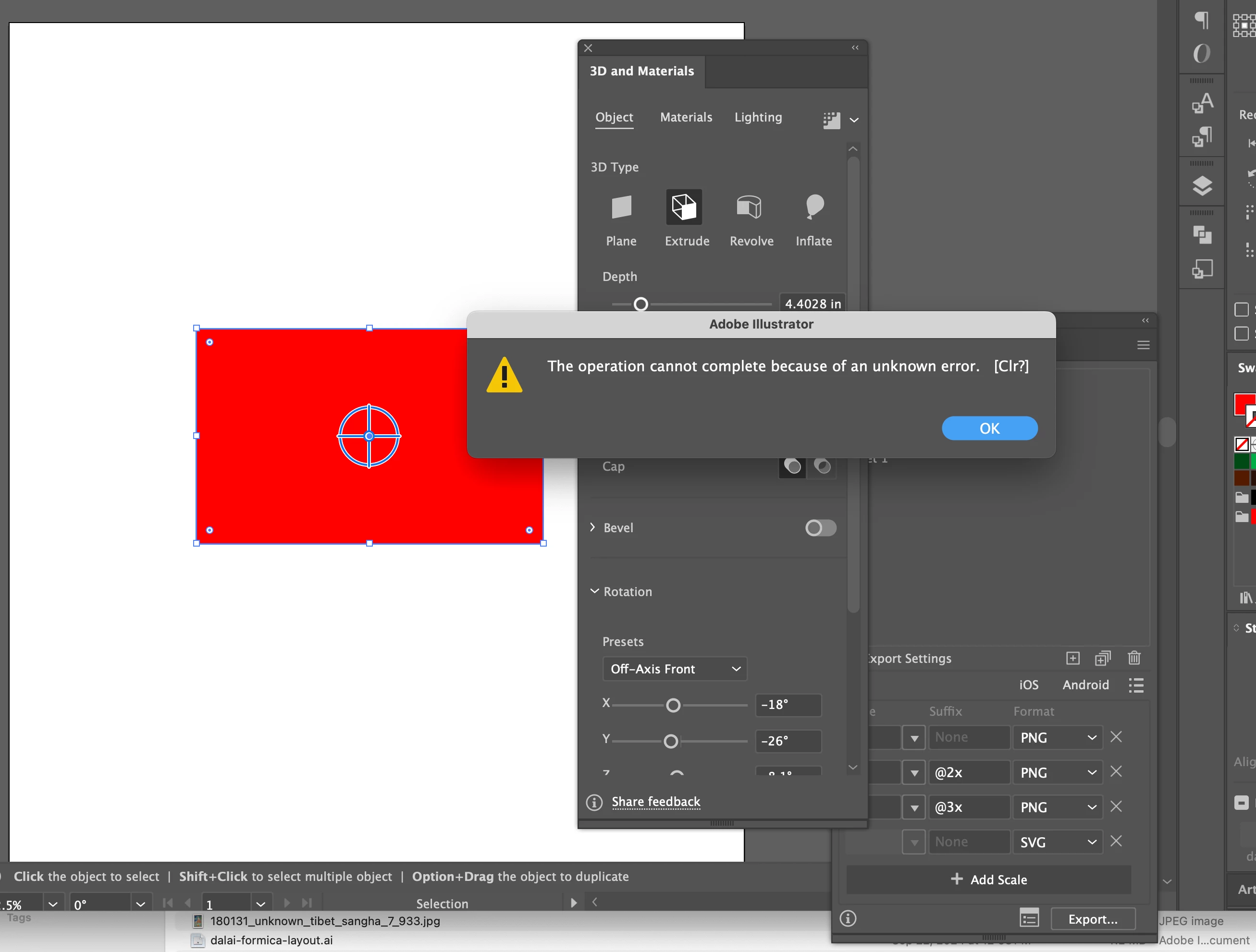This screenshot has width=1256, height=952.
Task: Click the trash icon in Export Settings
Action: pos(1134,658)
